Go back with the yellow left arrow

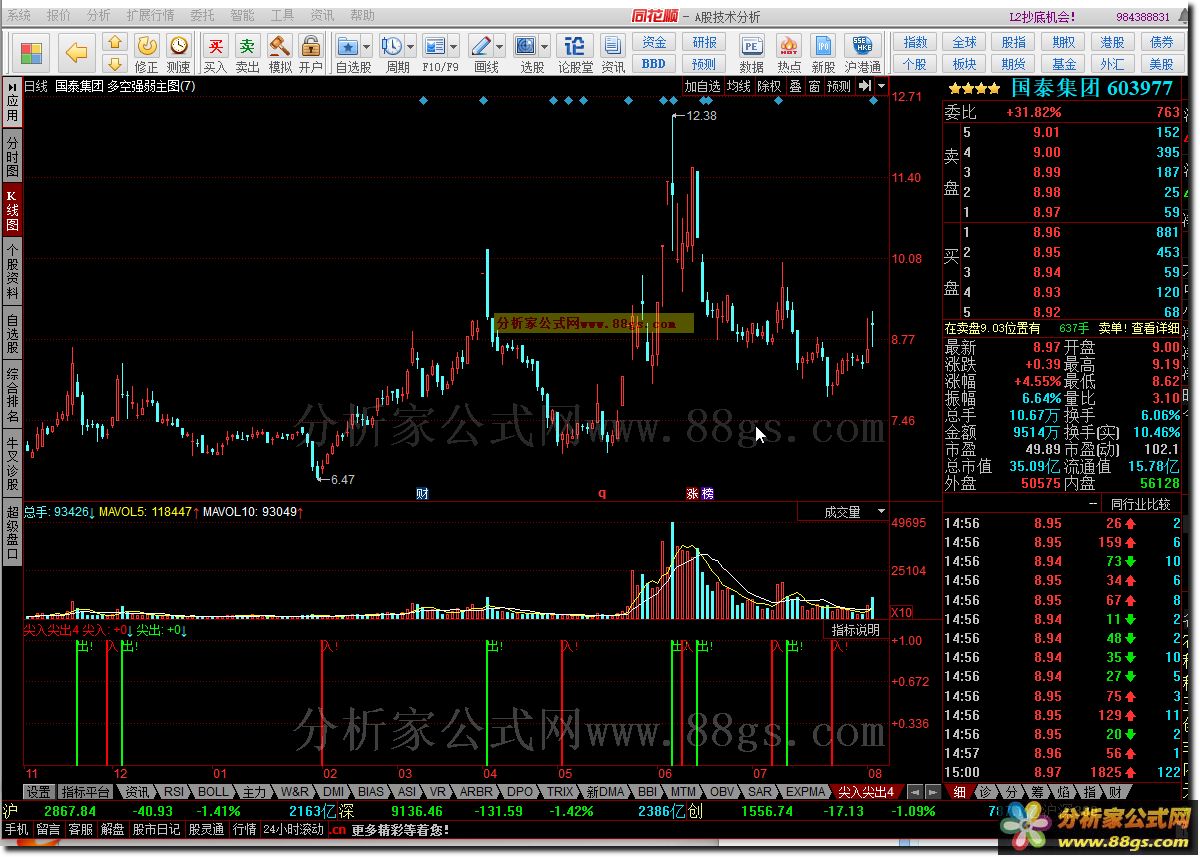click(x=77, y=52)
